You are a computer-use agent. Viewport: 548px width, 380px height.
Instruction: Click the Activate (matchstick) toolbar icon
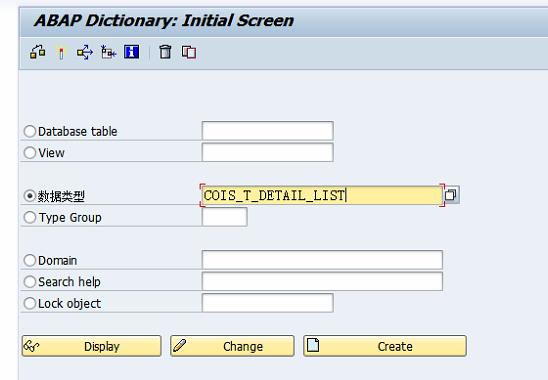[61, 53]
